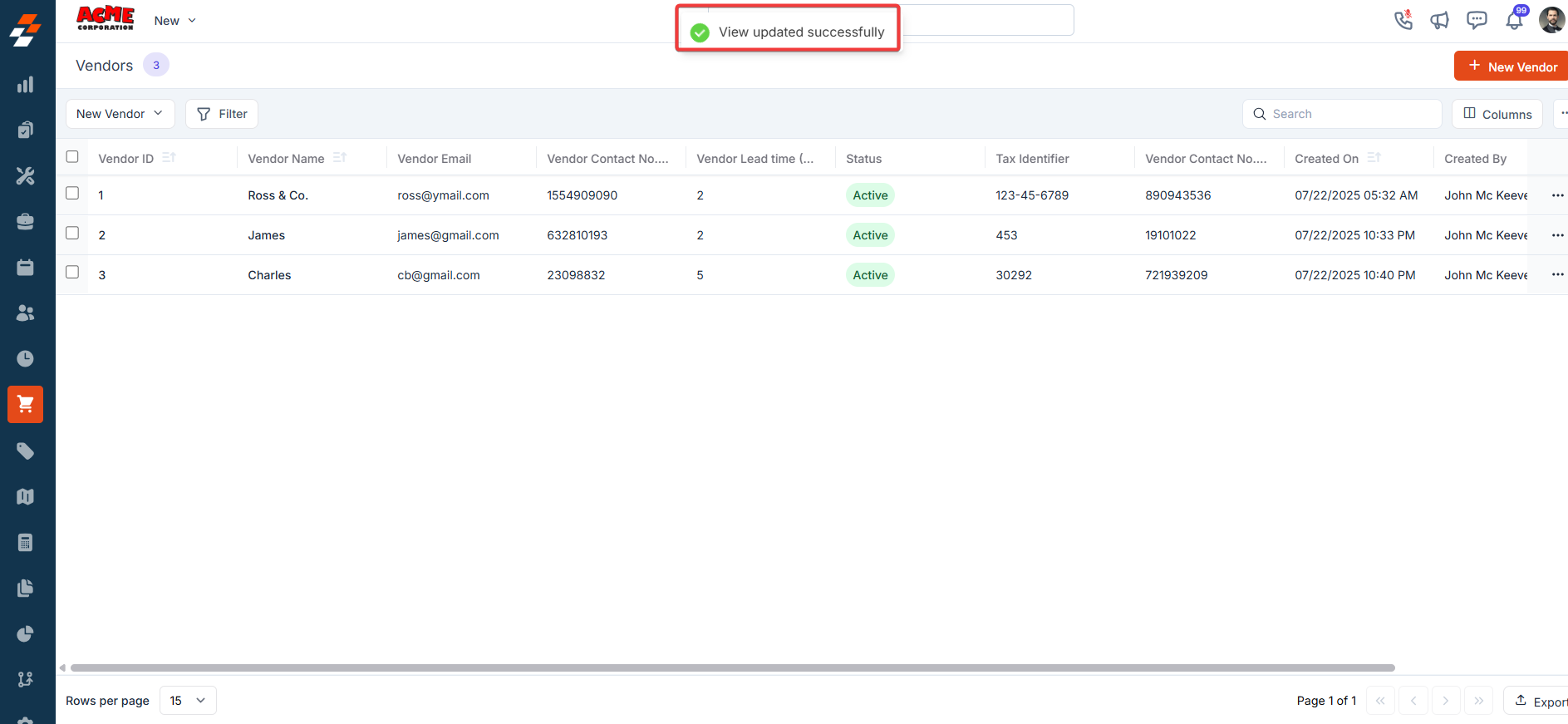Open the briefcase sidebar icon
Screen dimensions: 1568x724
coord(26,221)
